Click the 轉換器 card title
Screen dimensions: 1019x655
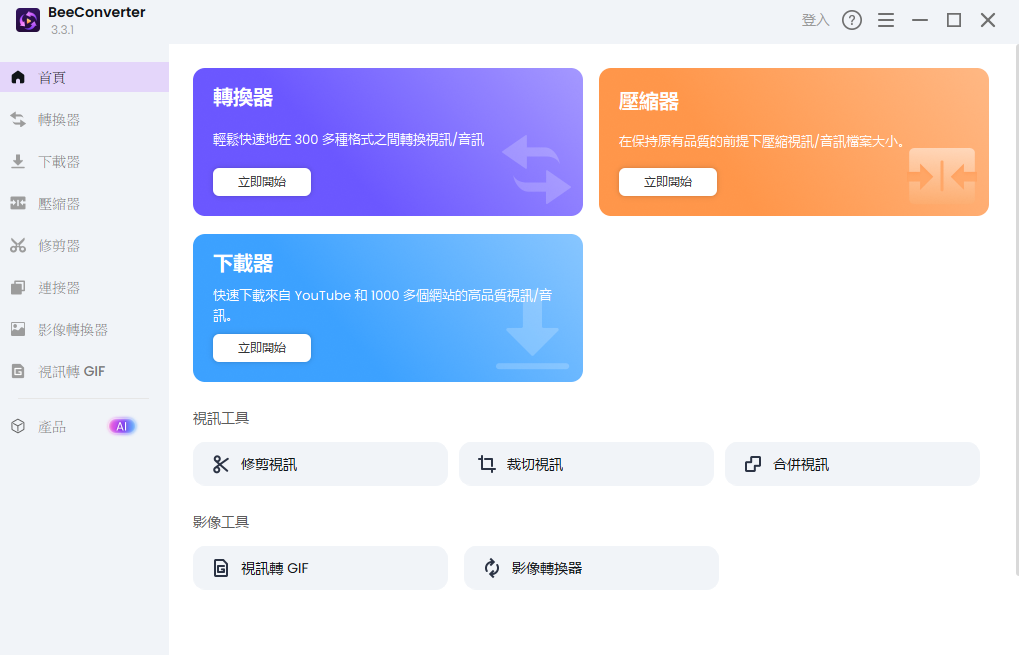click(x=243, y=97)
